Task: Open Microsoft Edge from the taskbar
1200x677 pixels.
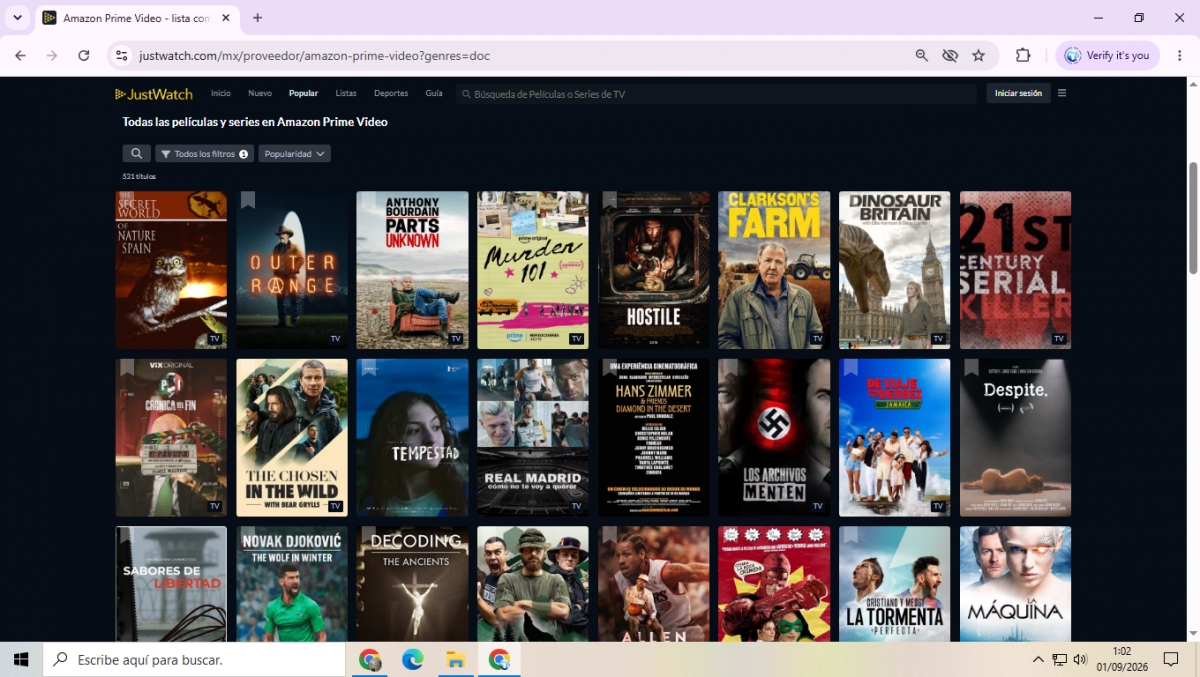Action: click(413, 659)
